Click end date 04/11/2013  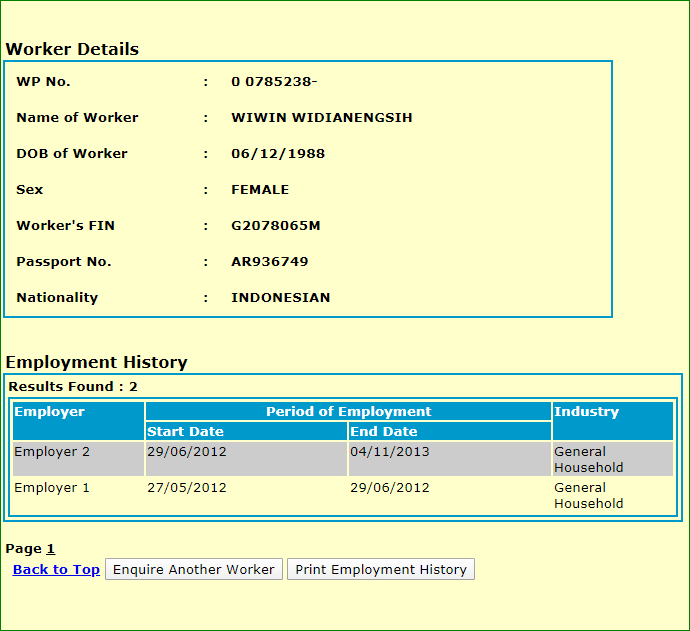(389, 452)
